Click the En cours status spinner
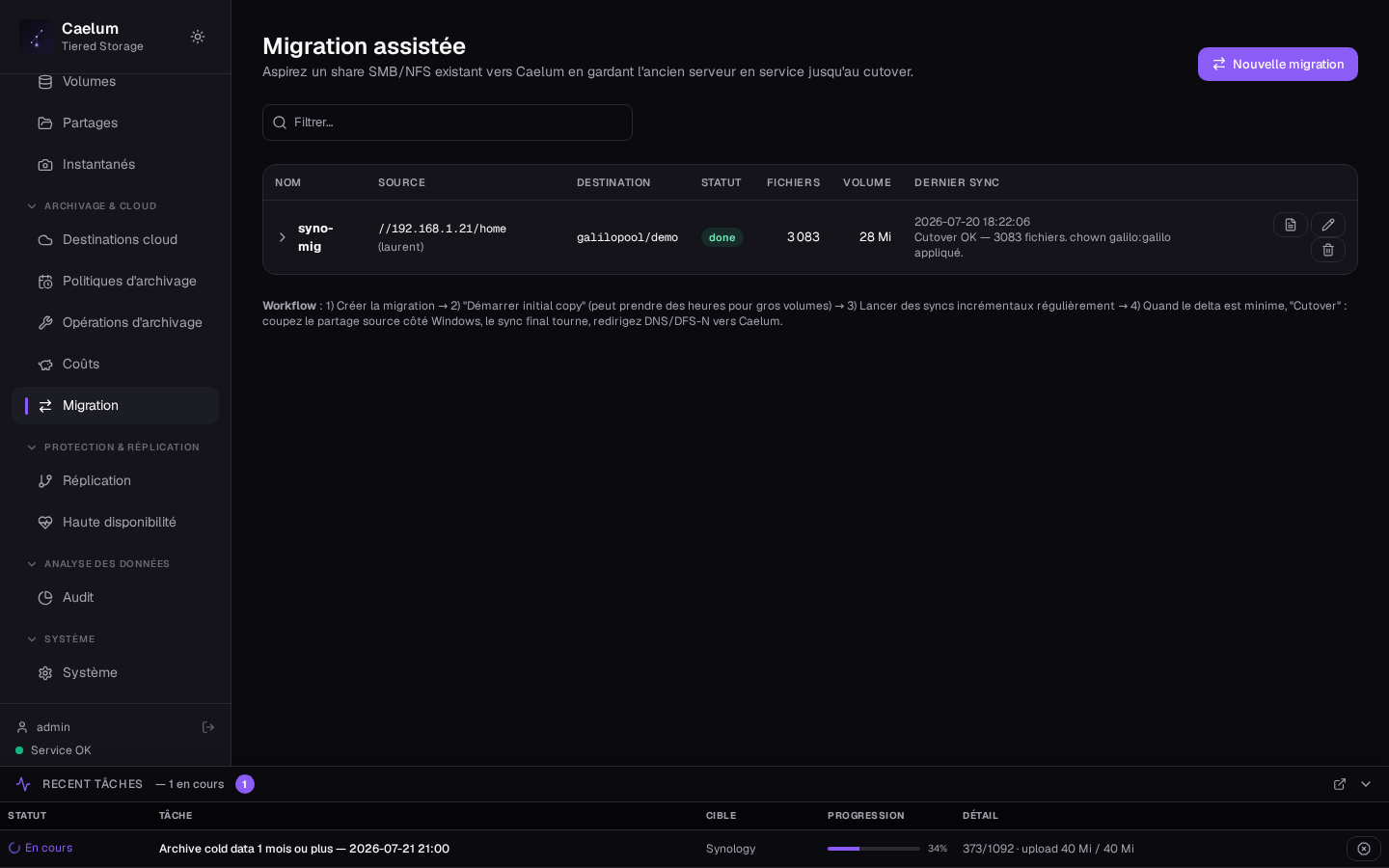The height and width of the screenshot is (868, 1389). click(14, 849)
